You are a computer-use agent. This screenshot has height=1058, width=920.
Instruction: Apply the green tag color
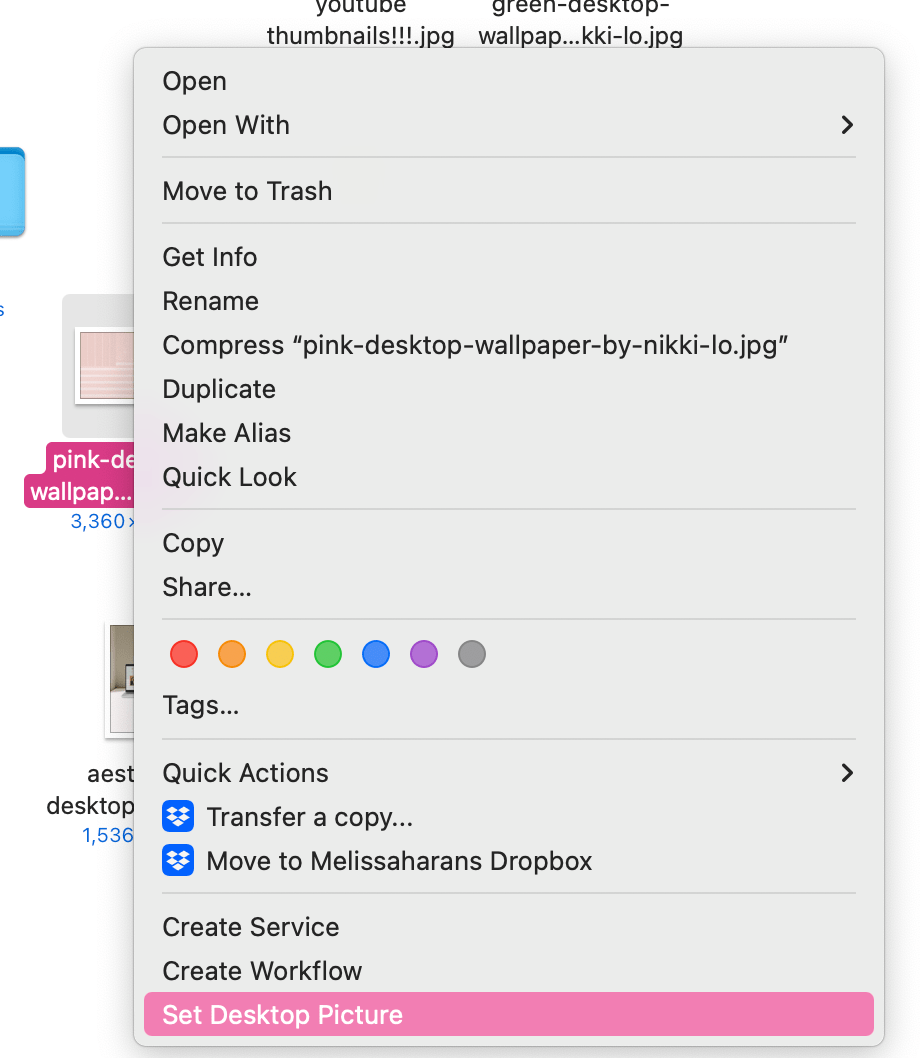327,654
